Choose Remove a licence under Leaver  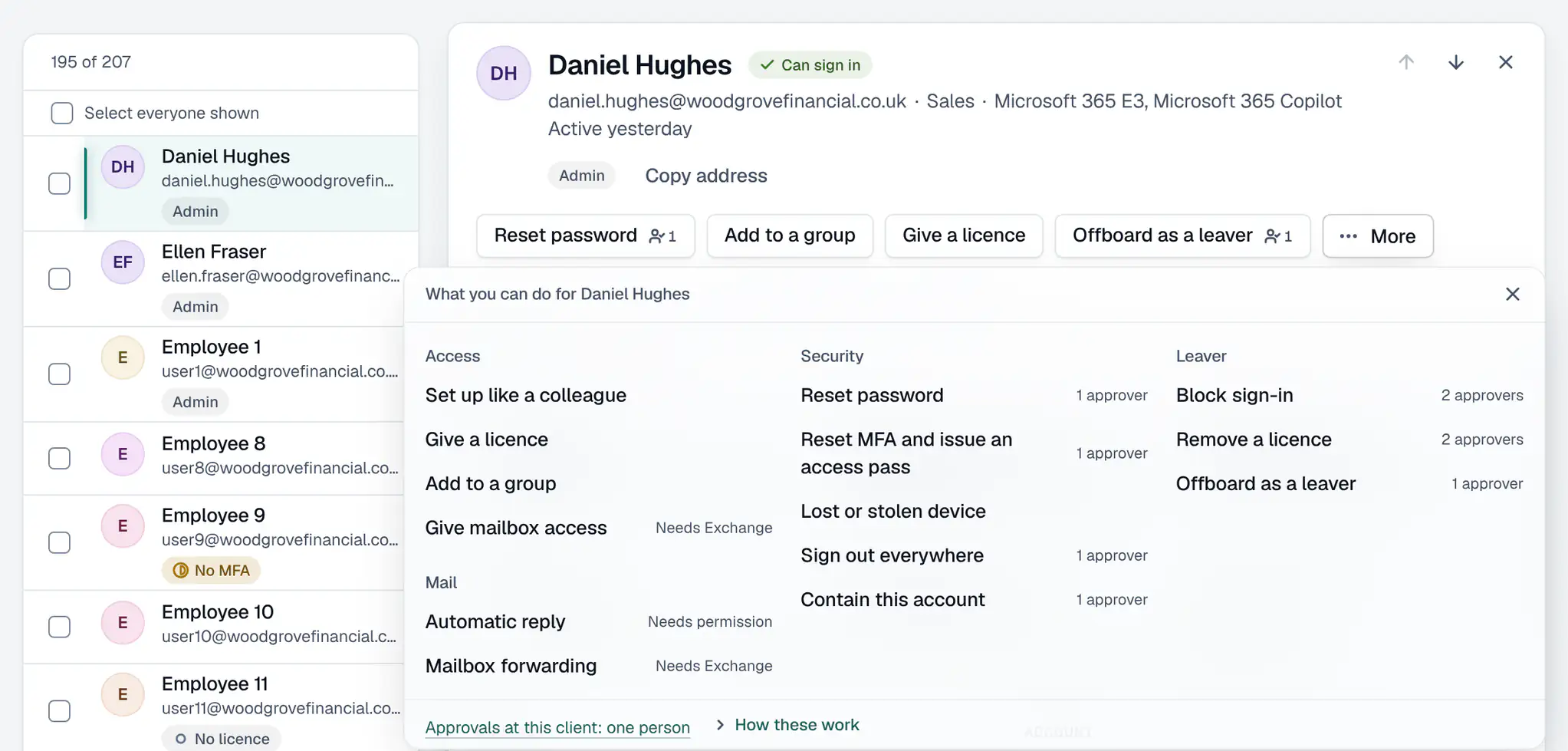pos(1254,440)
